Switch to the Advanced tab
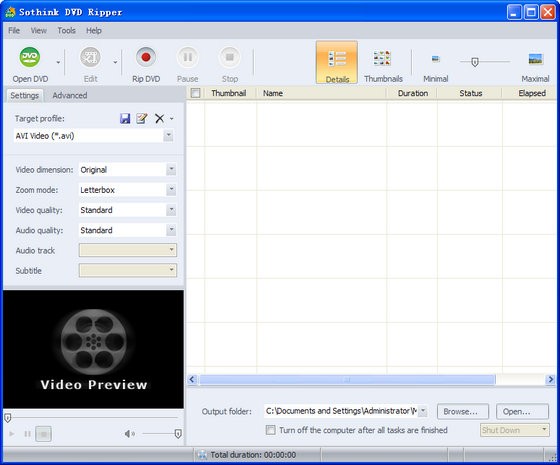The height and width of the screenshot is (465, 560). pyautogui.click(x=70, y=96)
